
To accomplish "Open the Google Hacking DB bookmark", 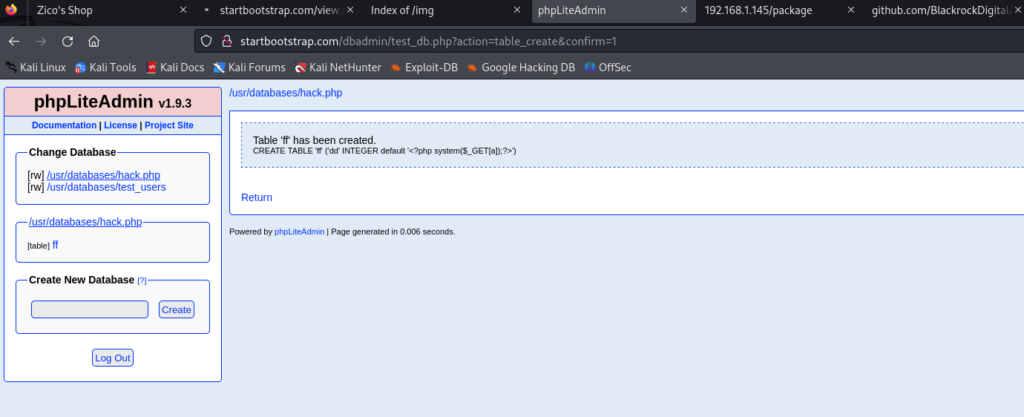I will coord(521,67).
